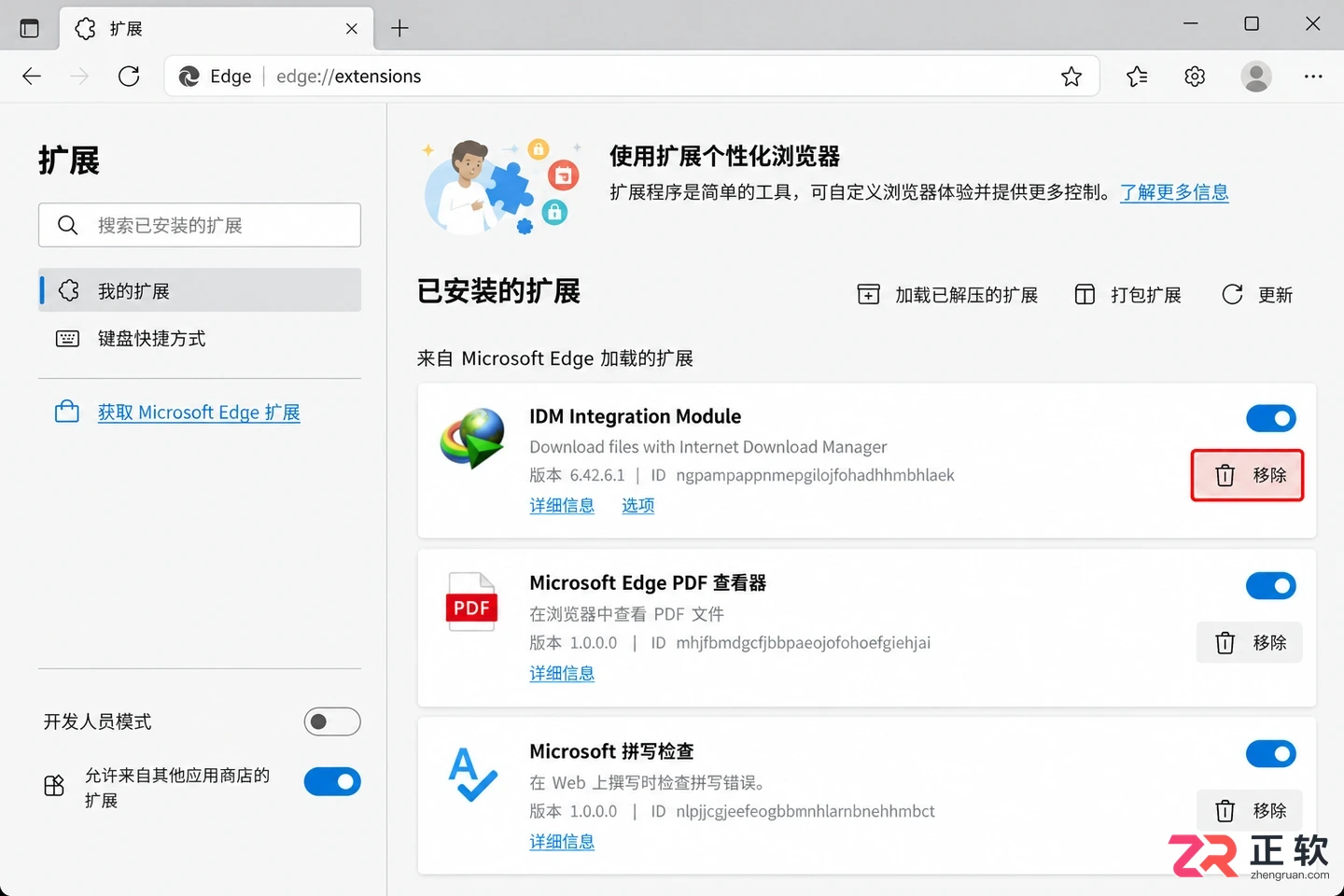This screenshot has width=1344, height=896.
Task: Open 选项 for IDM Integration Module
Action: (x=638, y=506)
